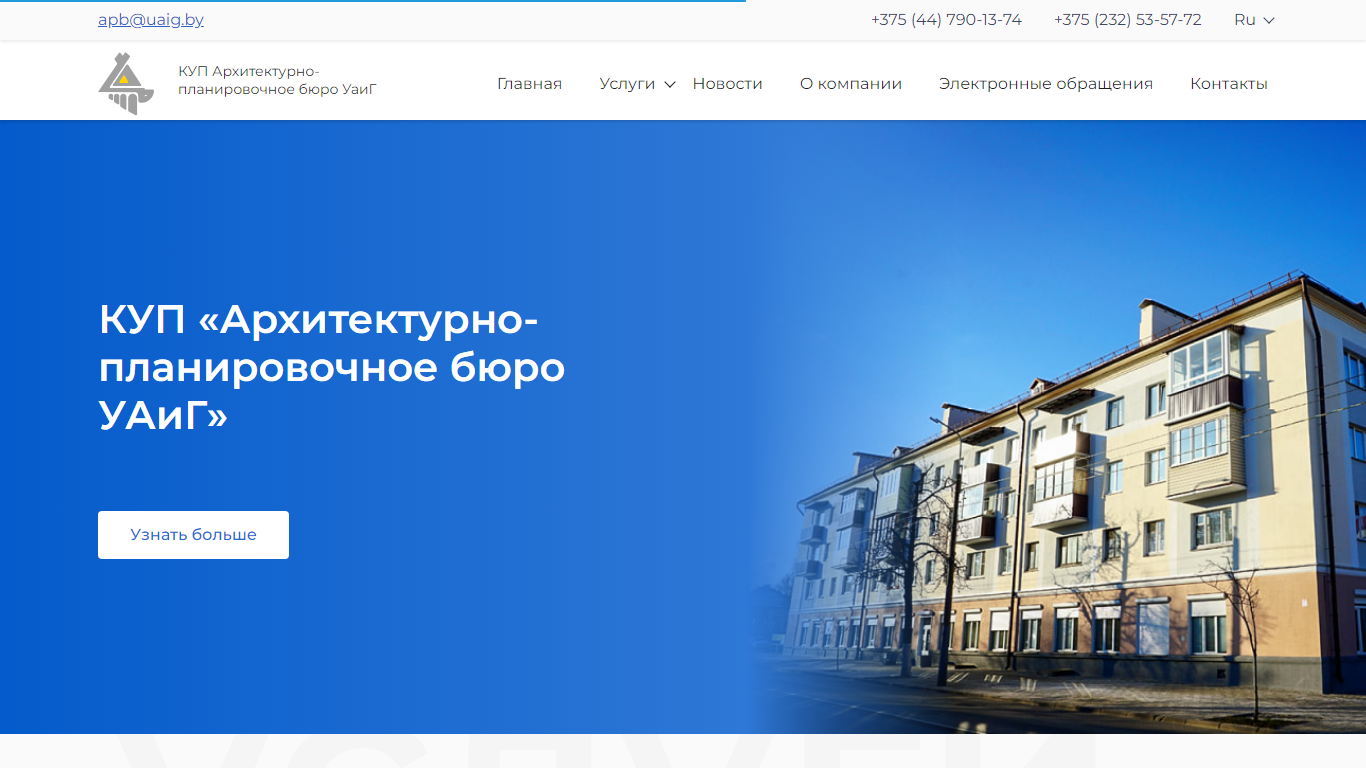This screenshot has height=768, width=1366.
Task: Open the Контакты page
Action: click(1229, 84)
